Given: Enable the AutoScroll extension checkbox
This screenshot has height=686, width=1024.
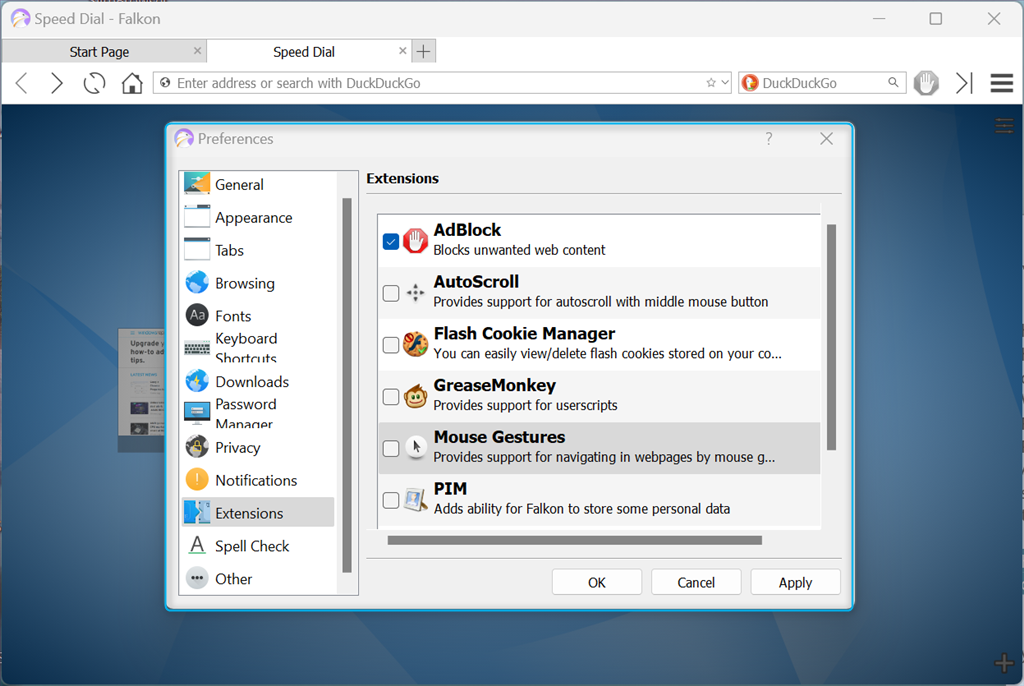Looking at the screenshot, I should 391,293.
